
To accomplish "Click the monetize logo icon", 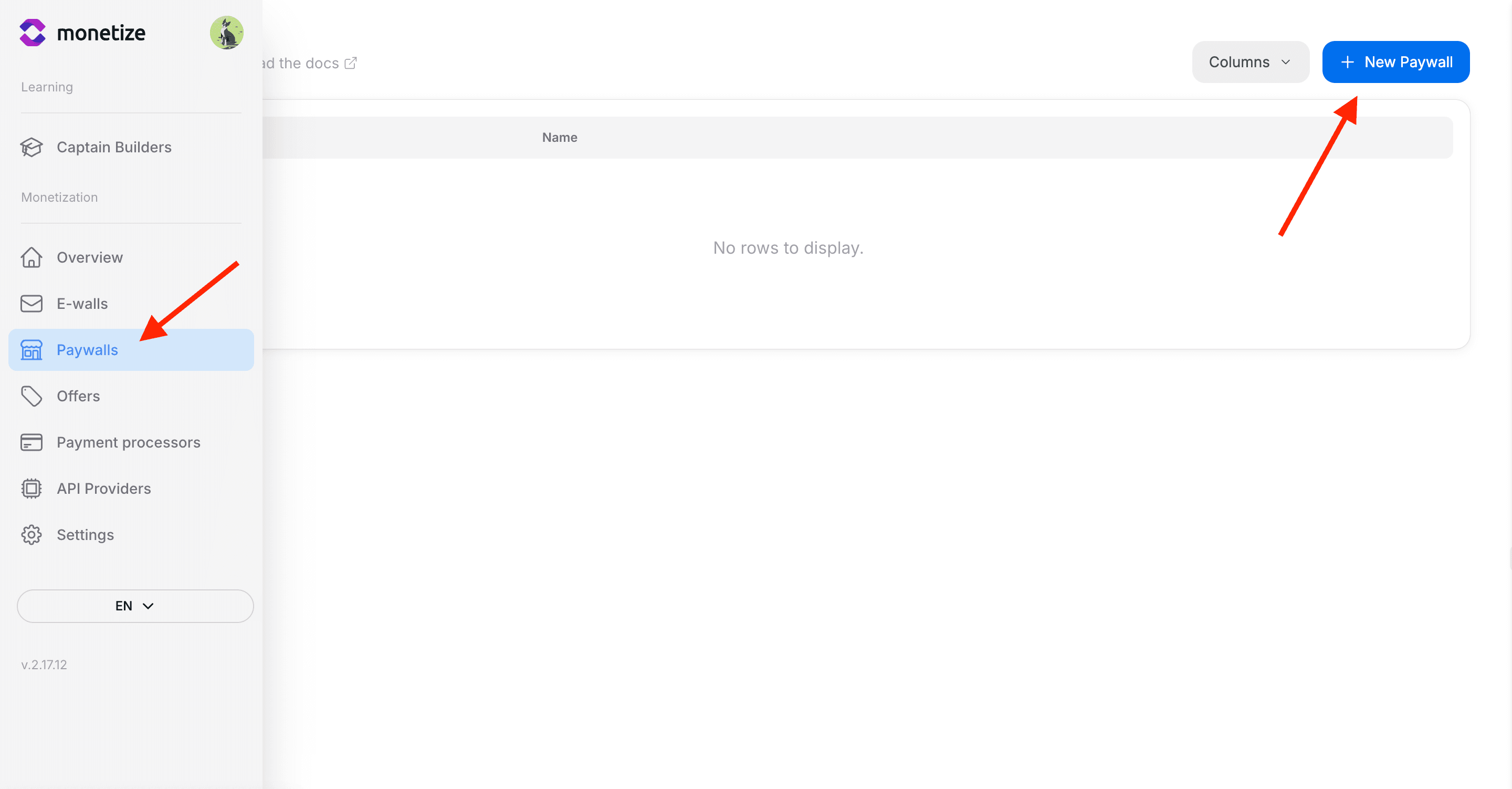I will tap(32, 33).
